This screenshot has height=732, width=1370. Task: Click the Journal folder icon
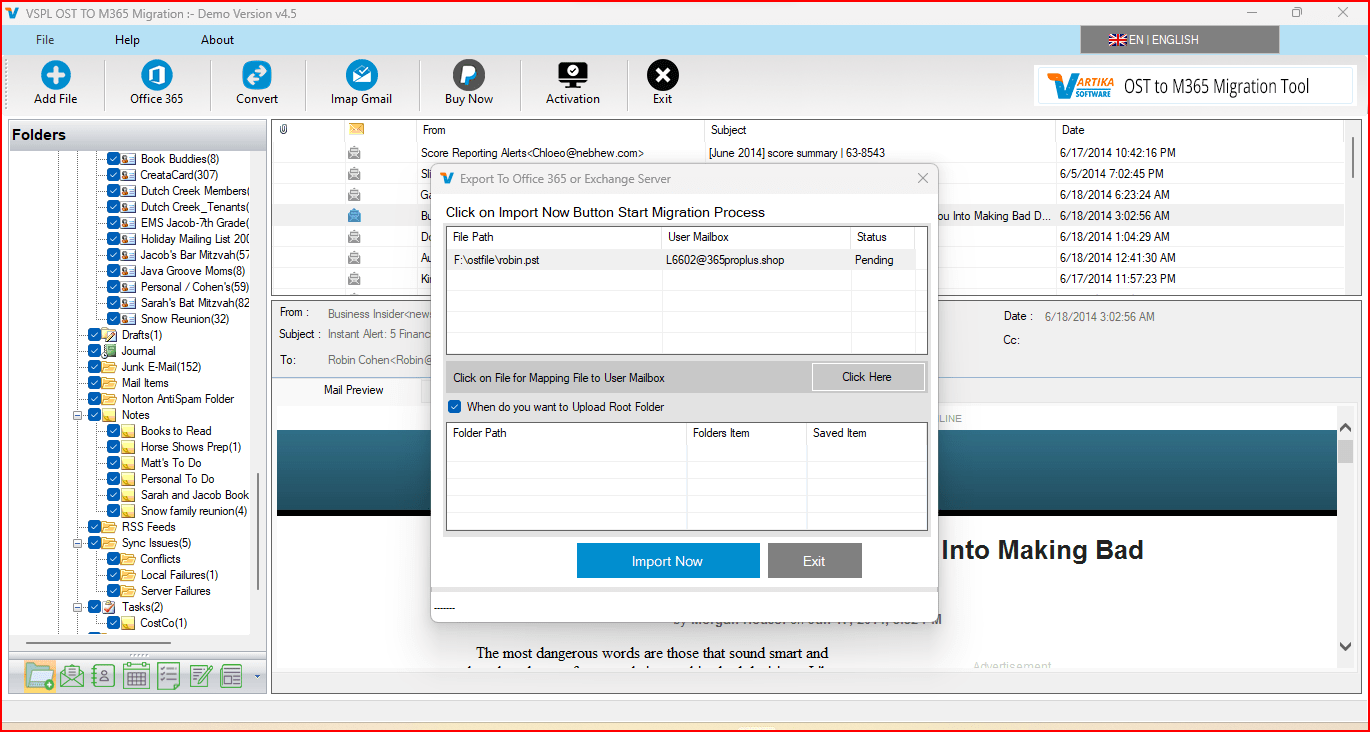point(110,351)
